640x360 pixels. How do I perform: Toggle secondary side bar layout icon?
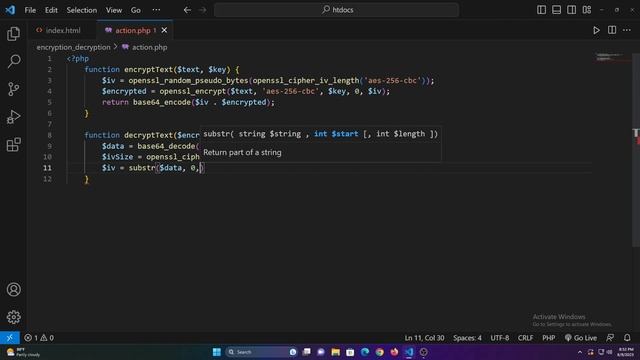(x=571, y=10)
